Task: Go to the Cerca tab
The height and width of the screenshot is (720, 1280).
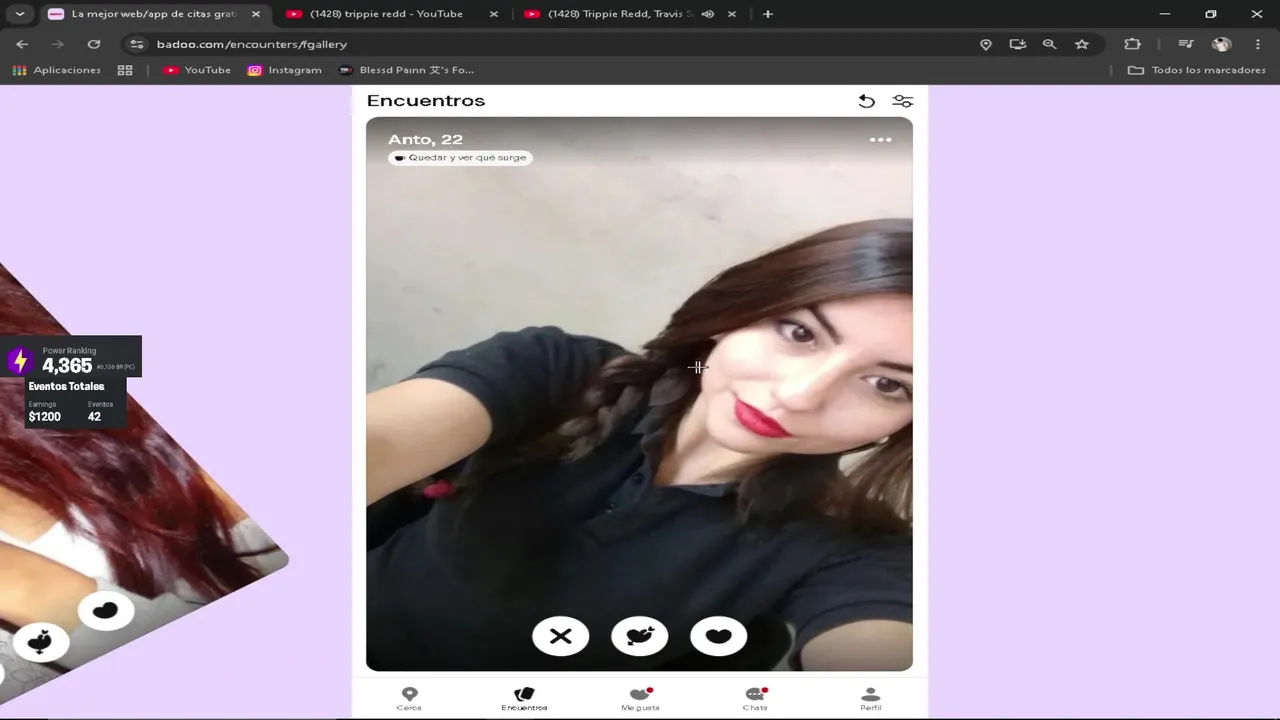Action: pyautogui.click(x=409, y=698)
